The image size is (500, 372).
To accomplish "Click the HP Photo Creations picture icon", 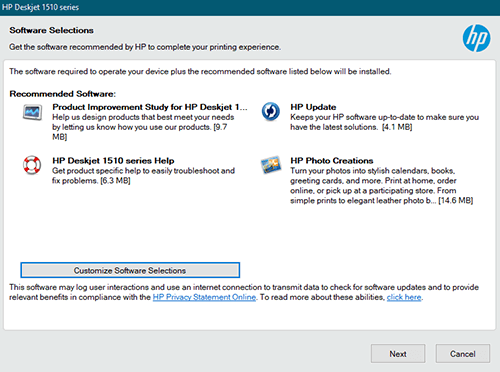I will point(271,165).
